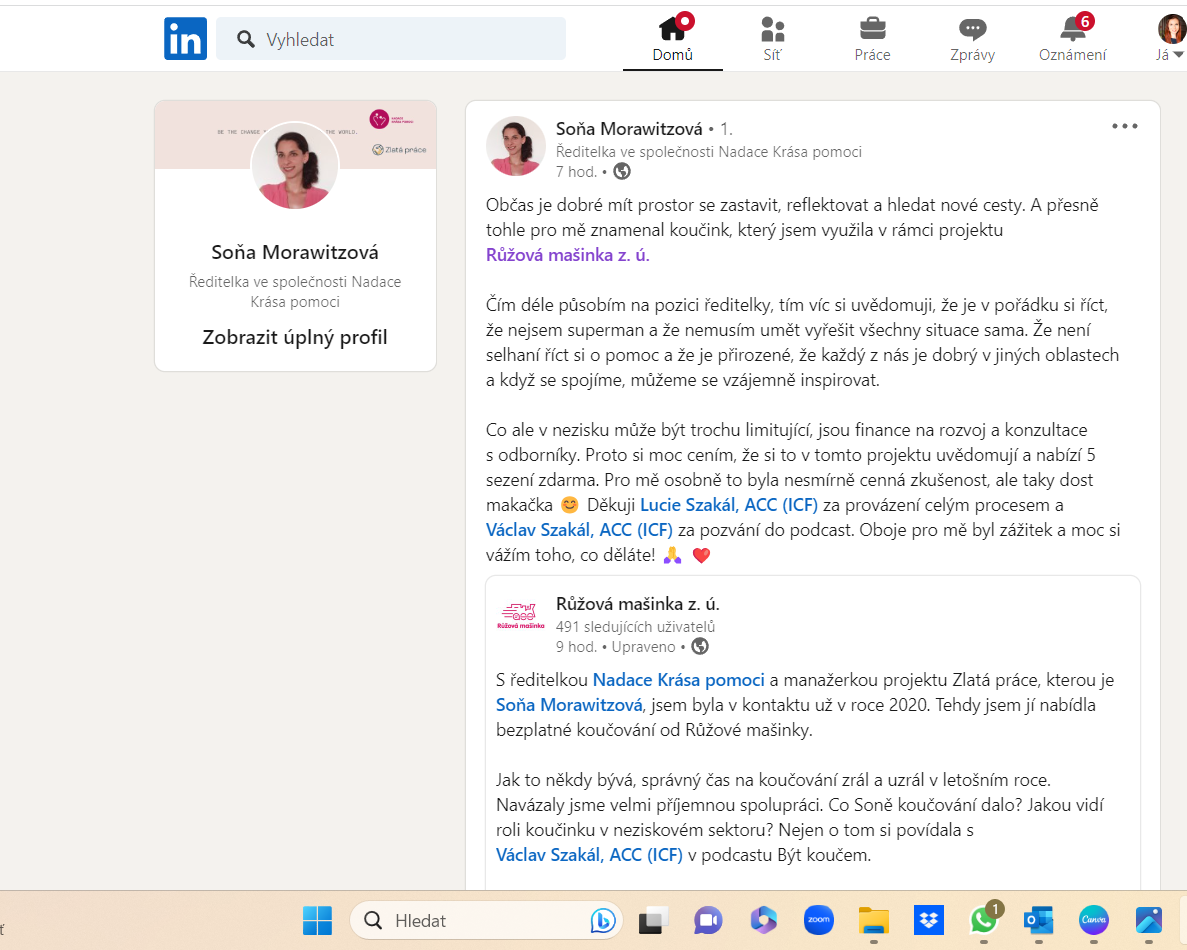This screenshot has height=950, width=1187.
Task: Open Růžová mašinka z. ú. shared post title
Action: (x=637, y=604)
